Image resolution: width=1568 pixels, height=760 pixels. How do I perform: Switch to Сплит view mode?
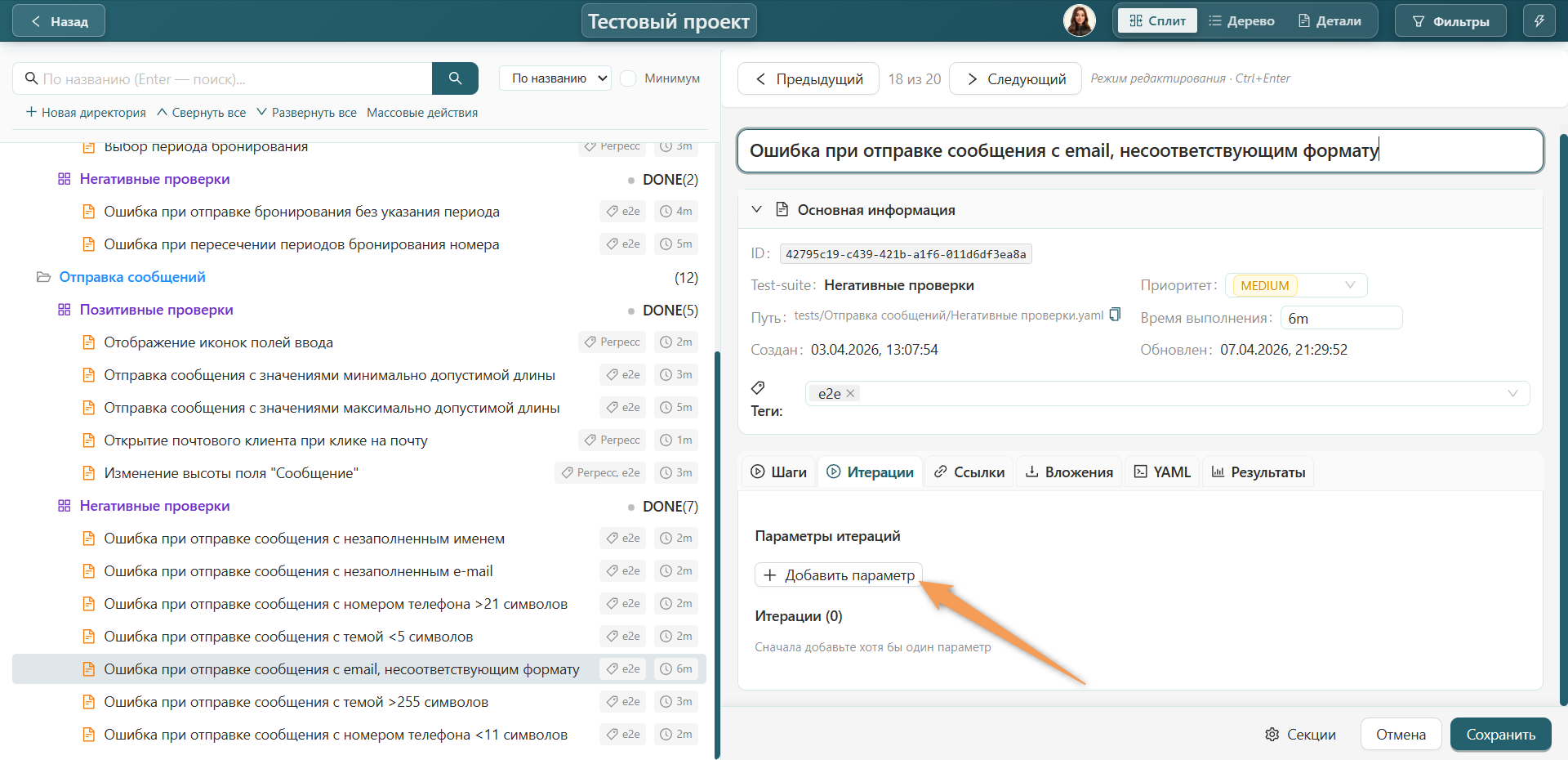point(1157,21)
